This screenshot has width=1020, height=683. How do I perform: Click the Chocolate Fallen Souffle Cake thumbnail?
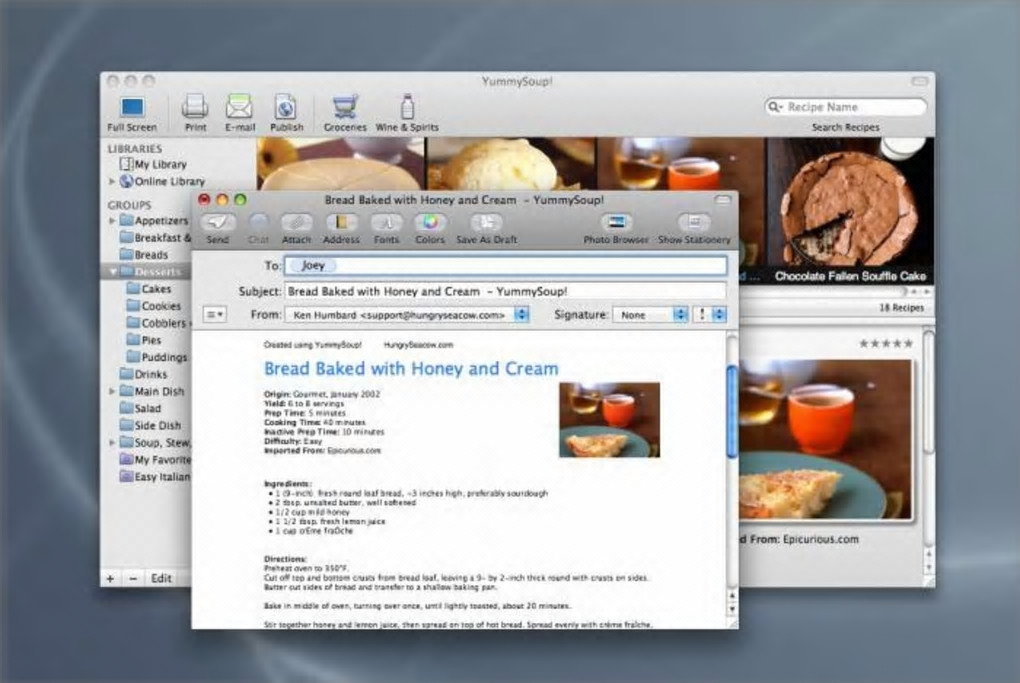click(850, 211)
